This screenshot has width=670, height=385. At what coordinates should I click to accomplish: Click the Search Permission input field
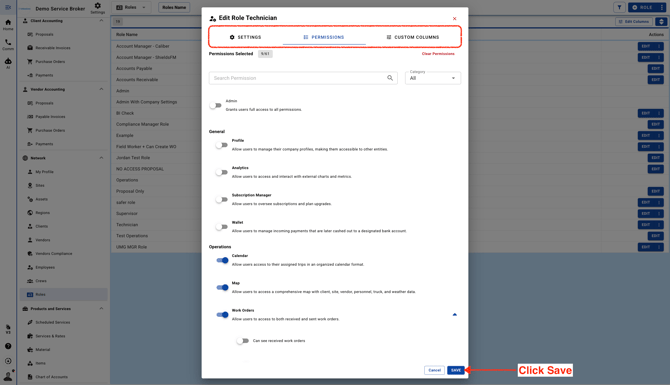point(303,78)
